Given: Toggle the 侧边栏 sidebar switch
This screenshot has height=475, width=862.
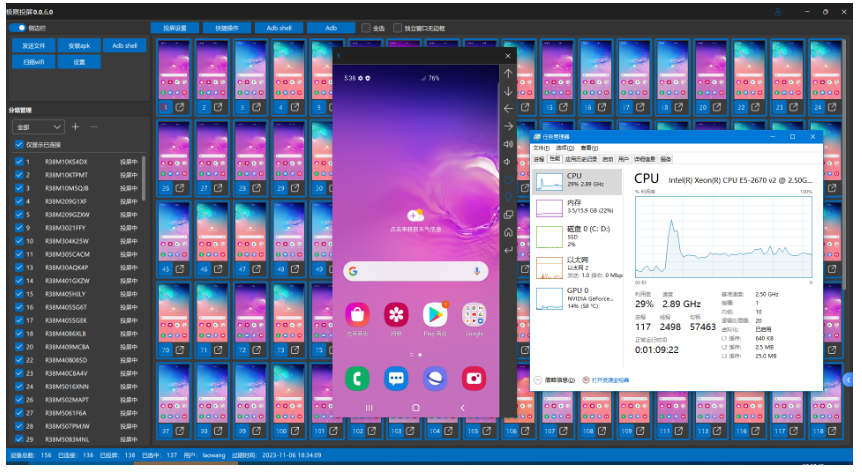Looking at the screenshot, I should coord(20,27).
